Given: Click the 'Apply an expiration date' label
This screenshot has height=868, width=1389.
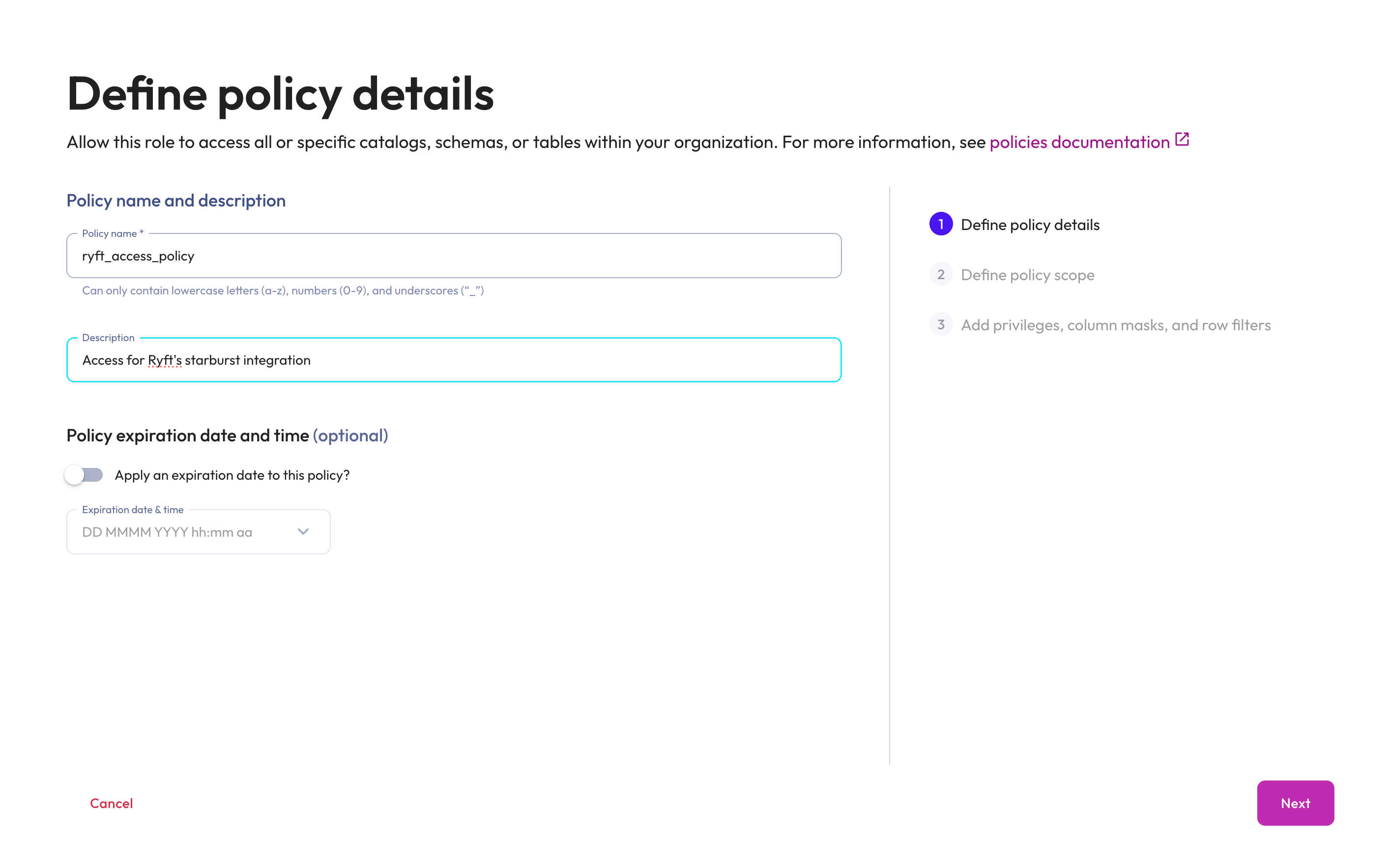Looking at the screenshot, I should 232,475.
